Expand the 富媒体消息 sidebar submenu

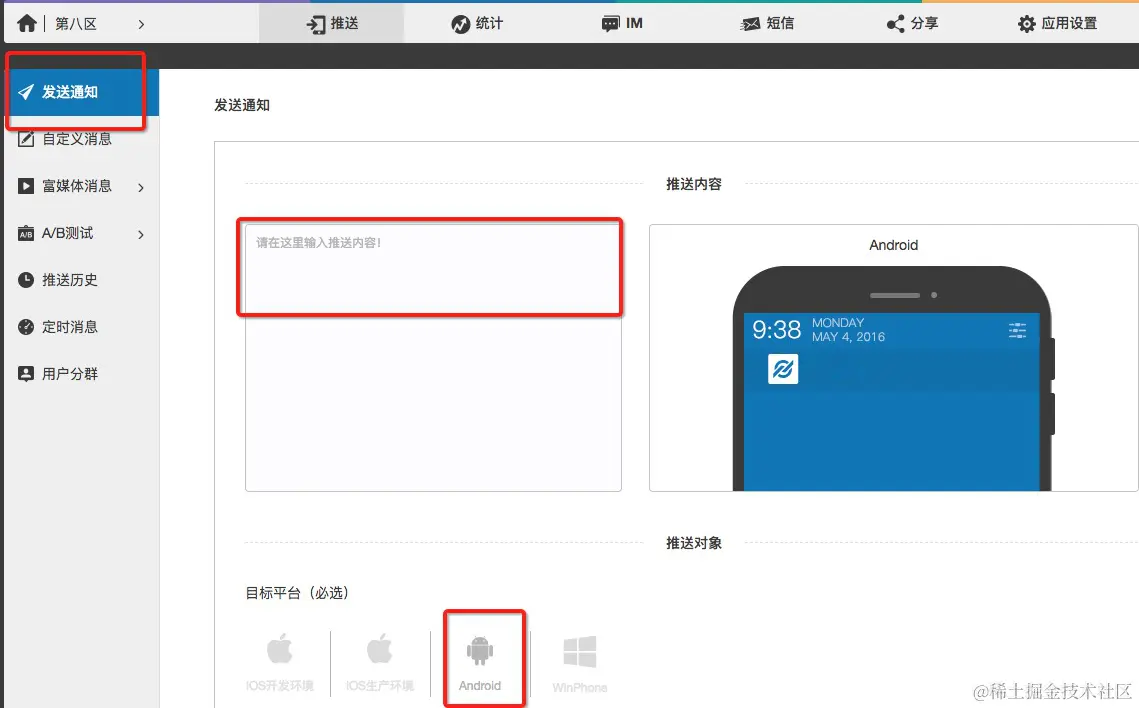[x=75, y=185]
